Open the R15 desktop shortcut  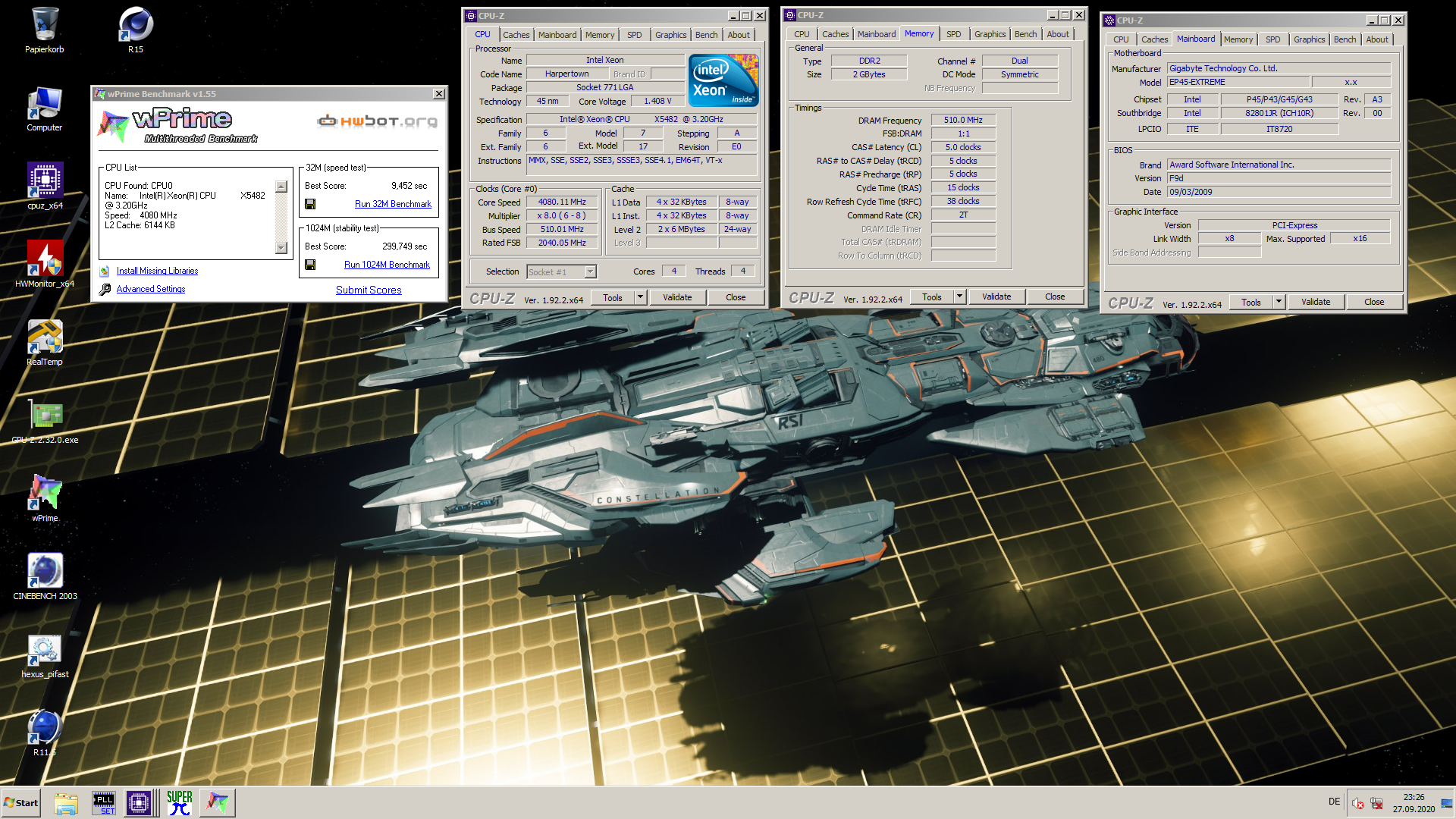coord(136,30)
